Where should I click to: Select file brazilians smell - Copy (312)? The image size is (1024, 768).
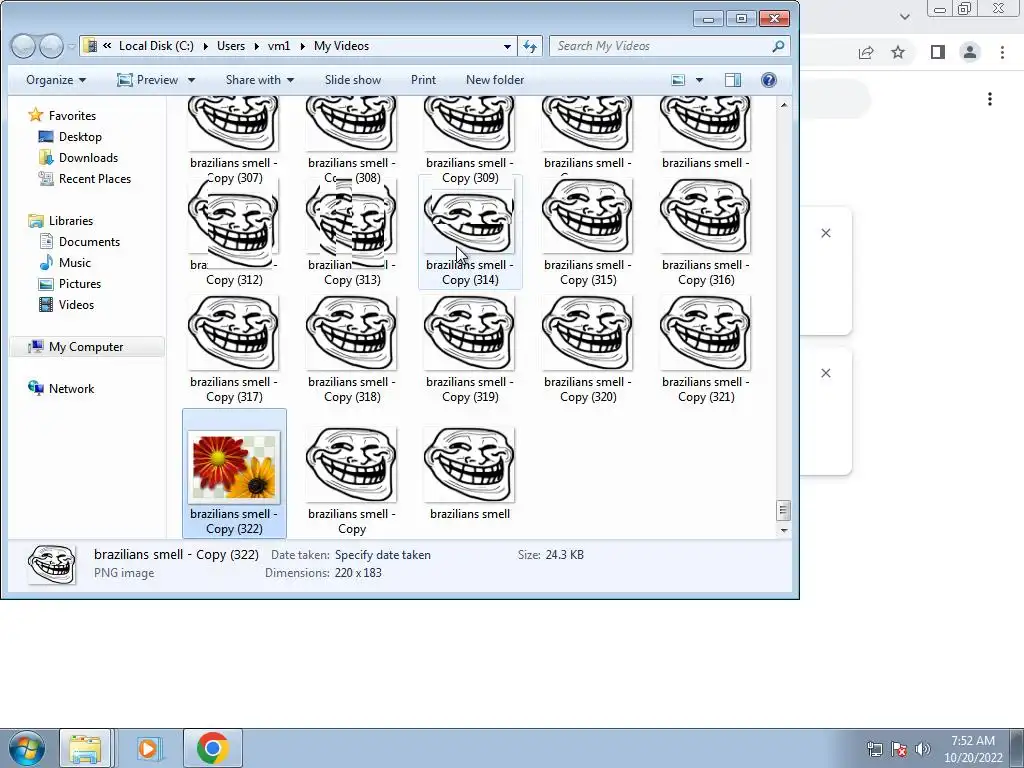coord(234,232)
